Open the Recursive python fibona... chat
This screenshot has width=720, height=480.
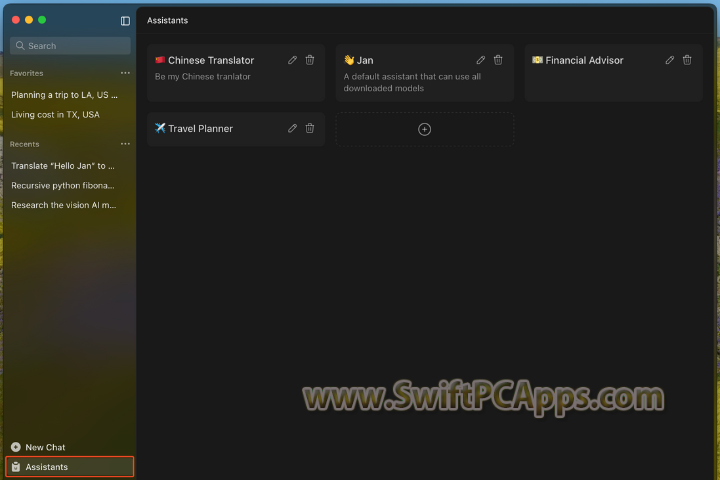point(63,186)
